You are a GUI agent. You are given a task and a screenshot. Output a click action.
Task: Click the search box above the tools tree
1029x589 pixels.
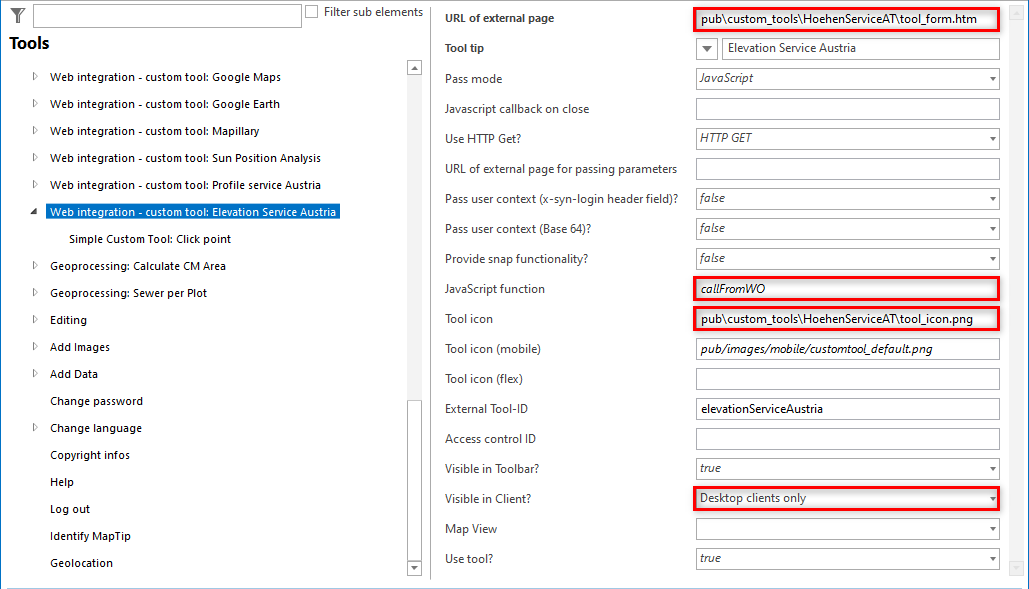165,15
